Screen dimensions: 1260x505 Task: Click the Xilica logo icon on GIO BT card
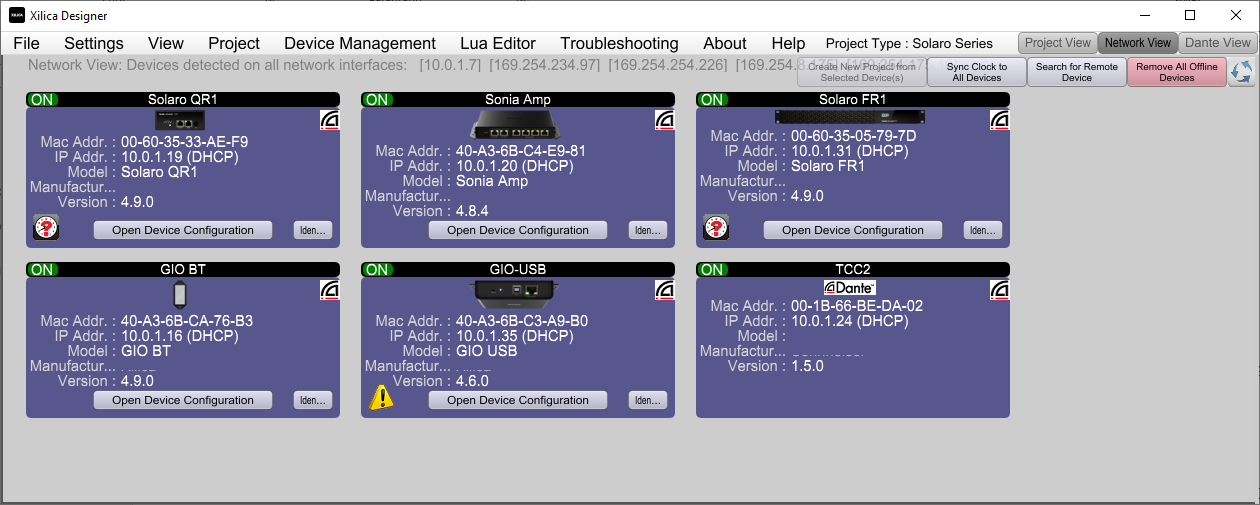tap(329, 290)
